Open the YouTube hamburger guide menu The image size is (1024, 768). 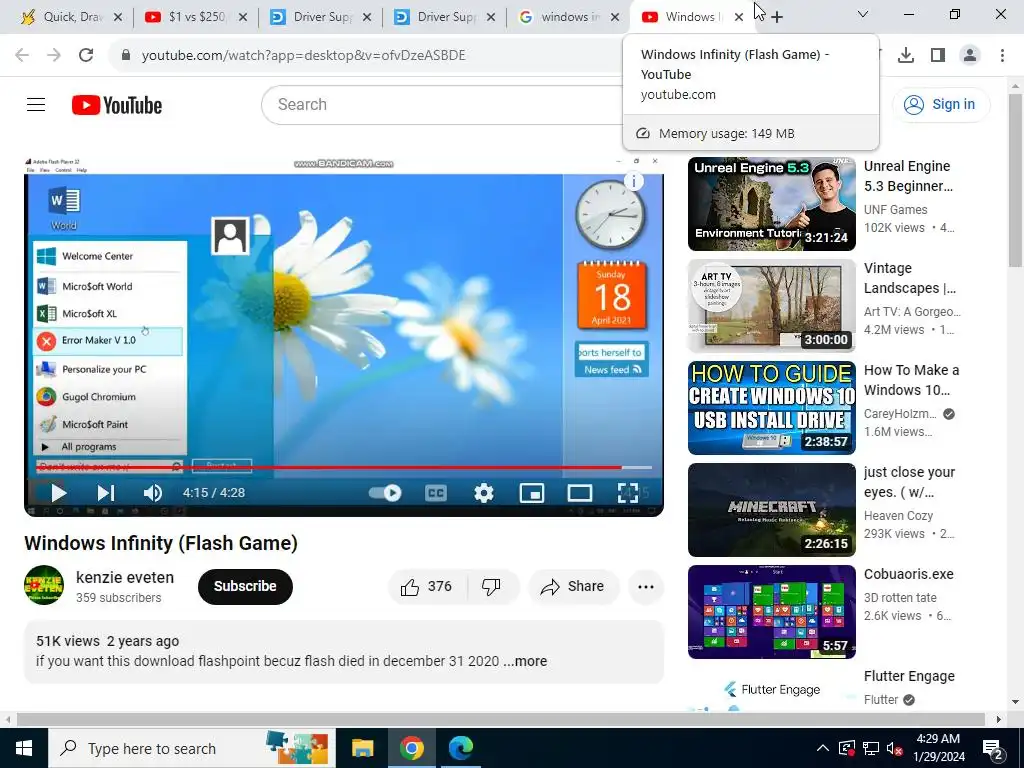pyautogui.click(x=36, y=104)
